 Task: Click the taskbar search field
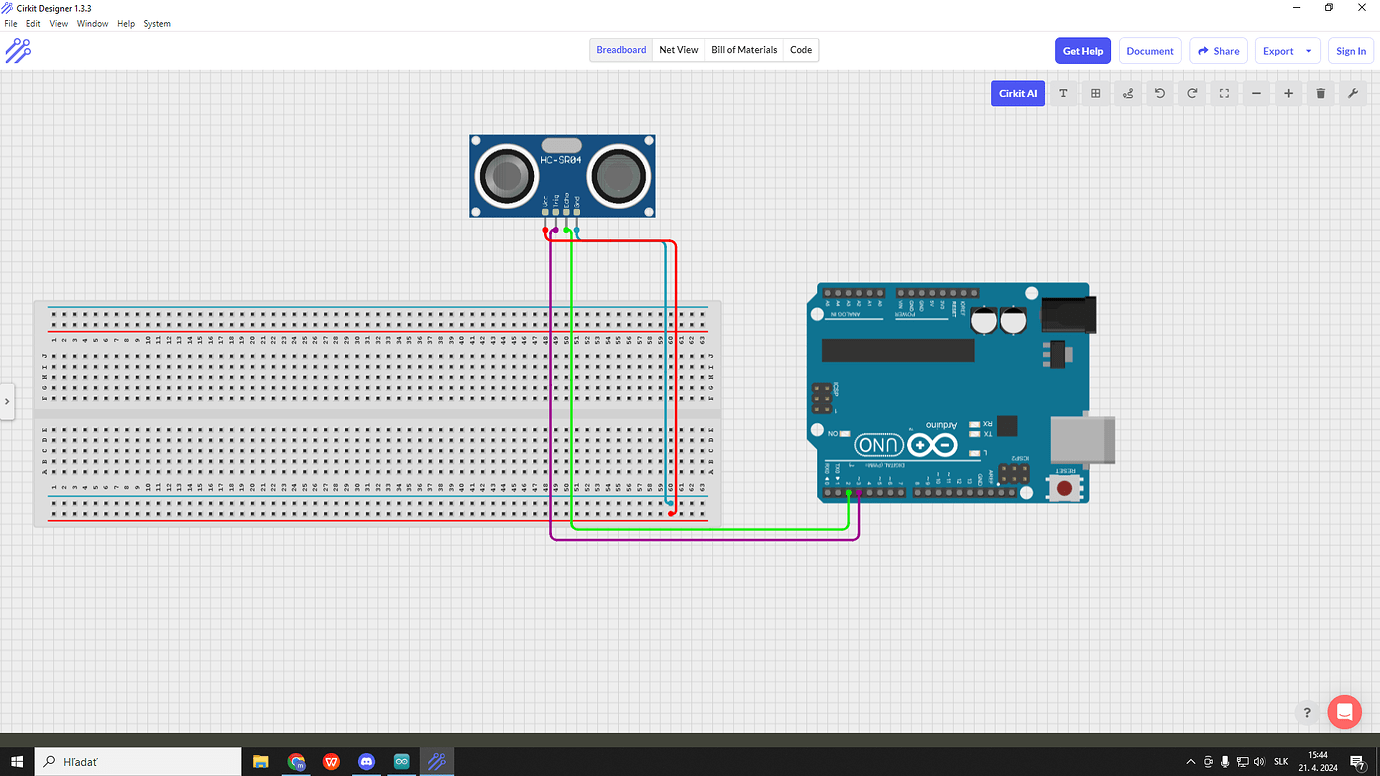click(137, 761)
